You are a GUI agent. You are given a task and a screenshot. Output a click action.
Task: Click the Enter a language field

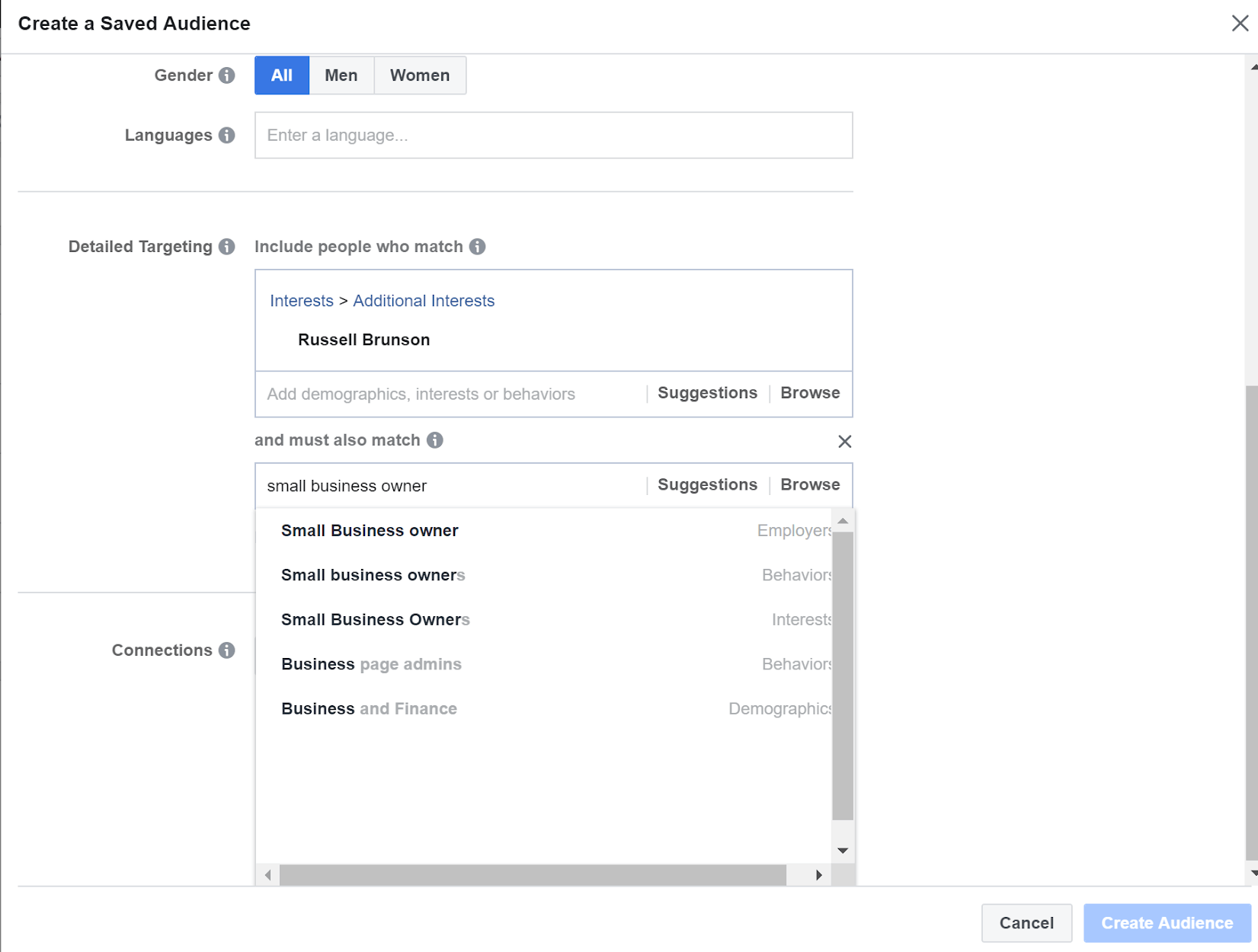click(x=553, y=136)
